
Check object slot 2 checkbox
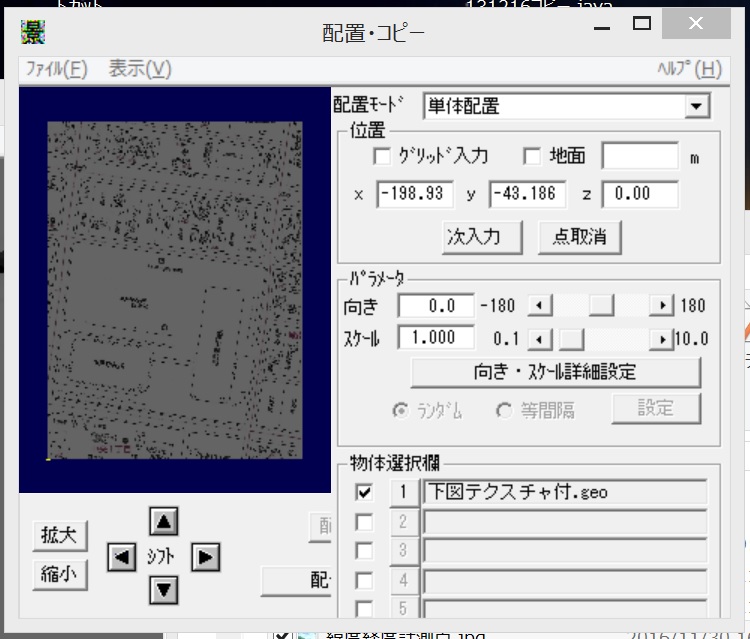(x=364, y=522)
